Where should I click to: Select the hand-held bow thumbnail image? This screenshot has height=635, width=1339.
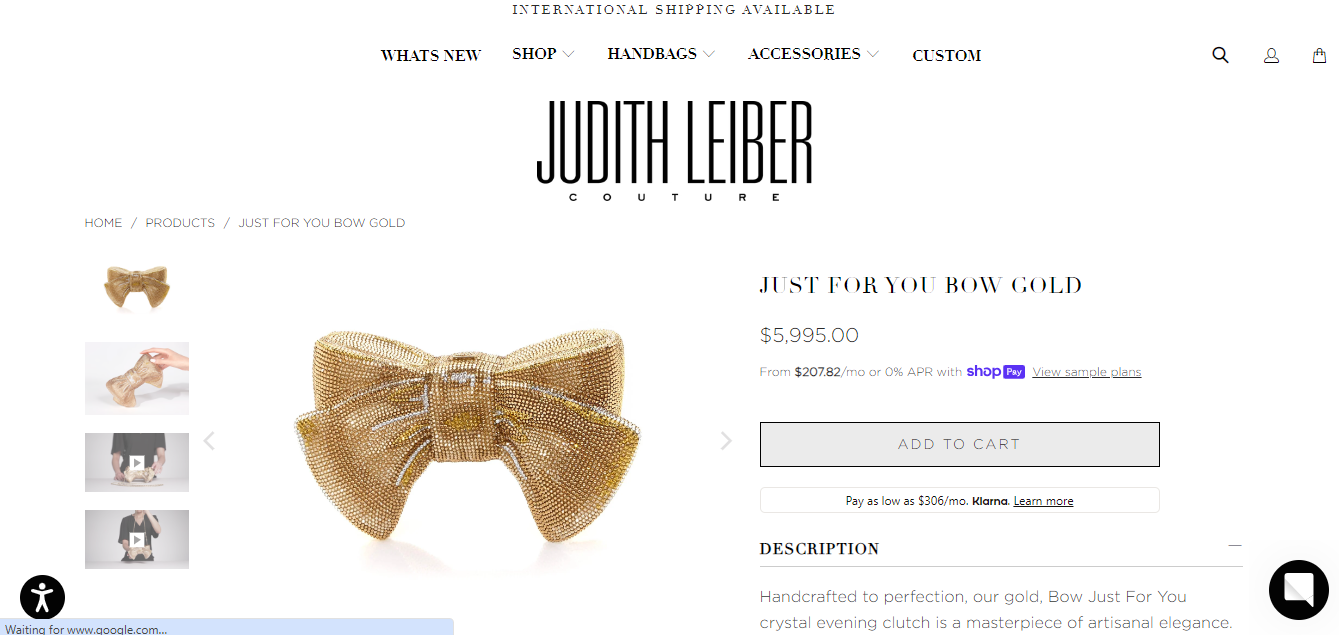pyautogui.click(x=137, y=378)
